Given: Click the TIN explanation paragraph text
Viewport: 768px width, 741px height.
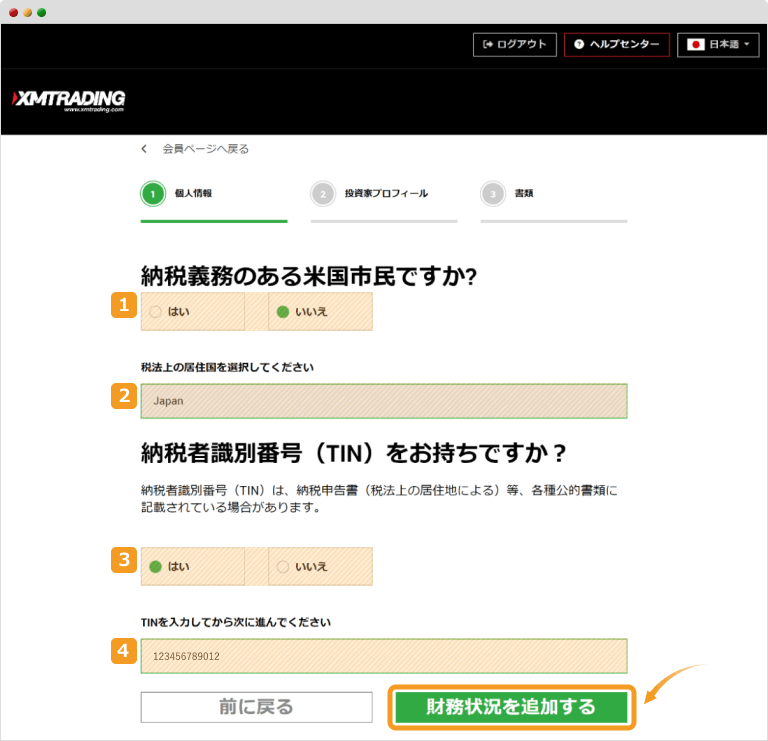Looking at the screenshot, I should 379,499.
